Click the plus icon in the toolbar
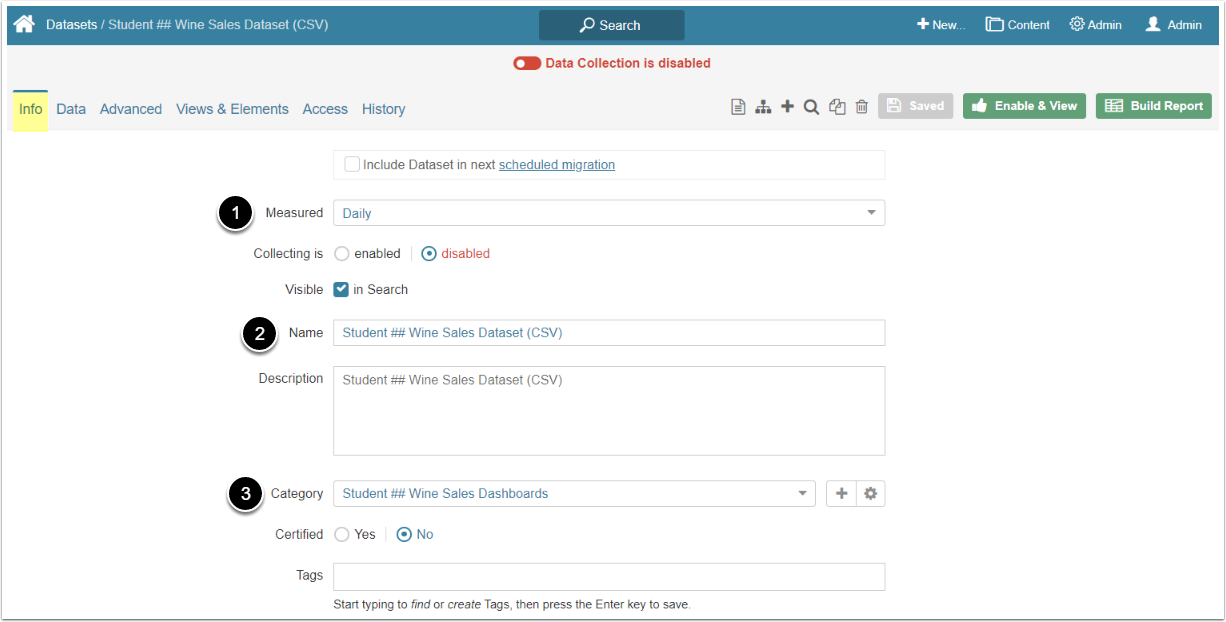Viewport: 1226px width, 622px height. [788, 106]
